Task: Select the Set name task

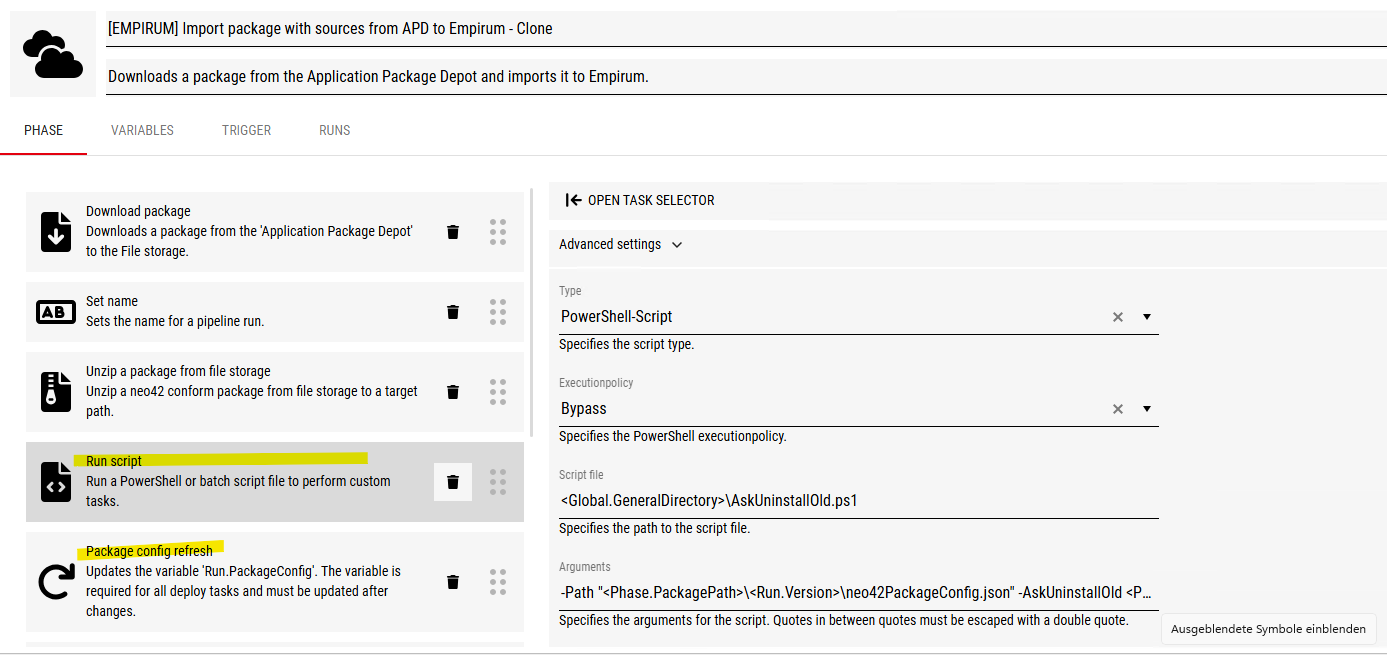Action: [250, 311]
